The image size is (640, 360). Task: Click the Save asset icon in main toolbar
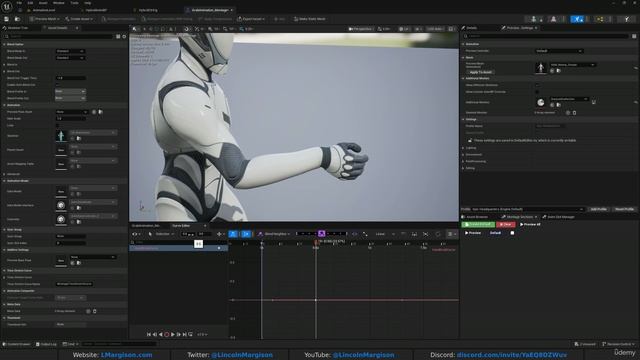coord(7,19)
